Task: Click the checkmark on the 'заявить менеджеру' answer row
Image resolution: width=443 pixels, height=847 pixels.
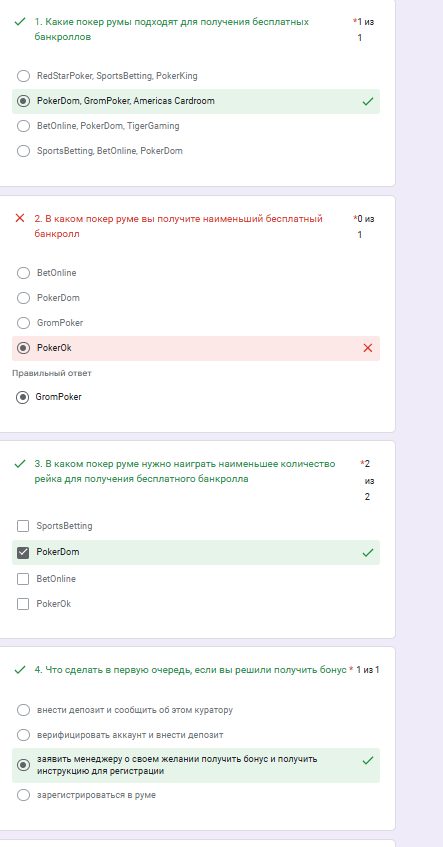Action: (x=368, y=761)
